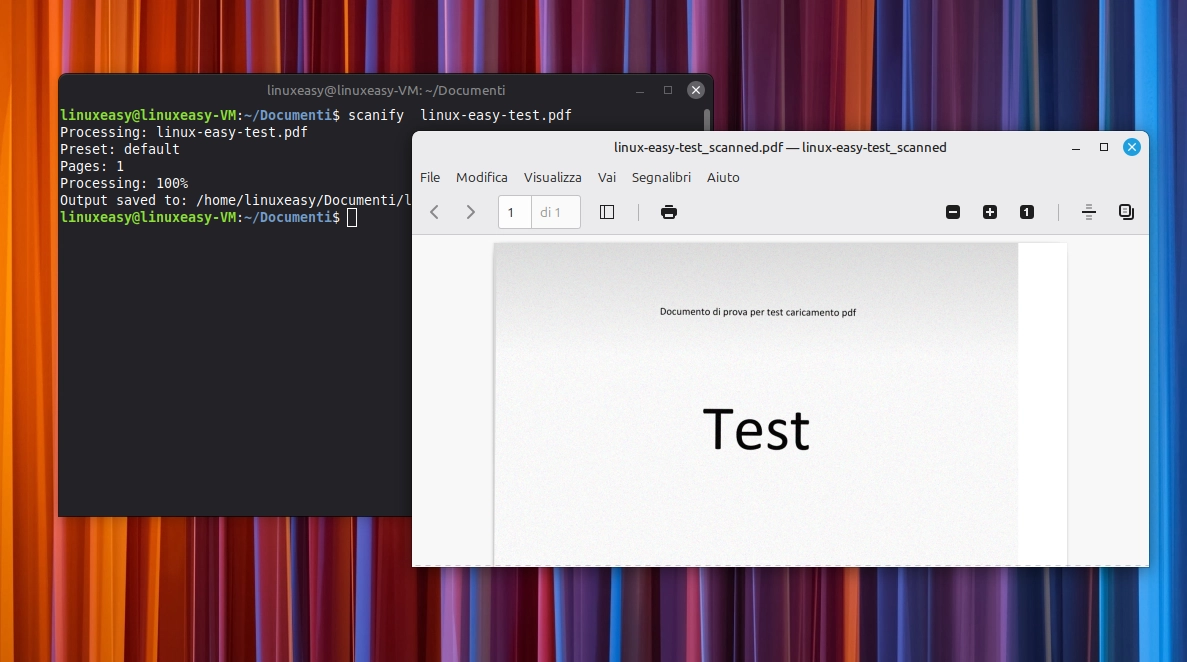Screen dimensions: 1187x662
Task: Open the File menu
Action: tap(430, 177)
